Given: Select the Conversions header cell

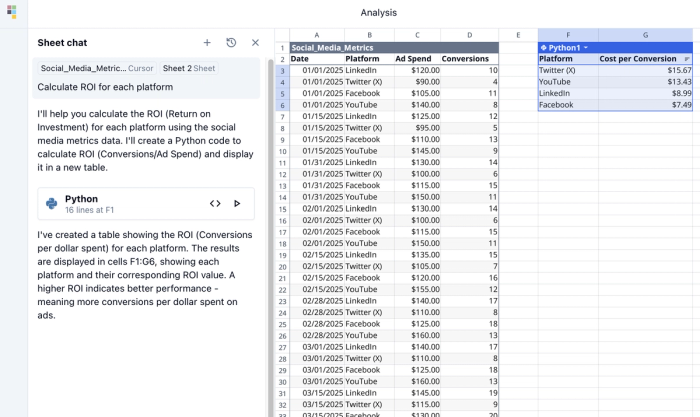Looking at the screenshot, I should point(469,59).
